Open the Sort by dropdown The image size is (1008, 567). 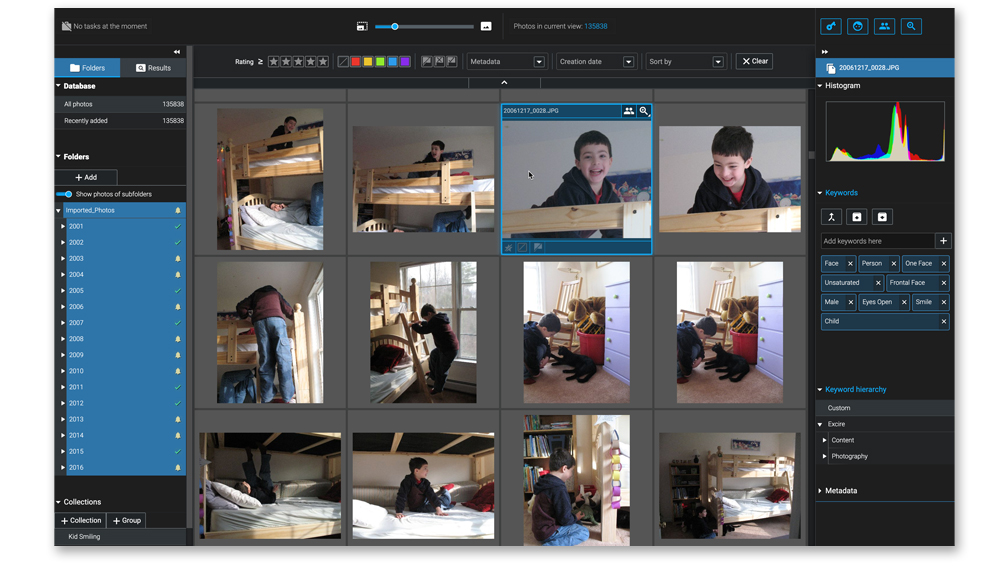(685, 62)
